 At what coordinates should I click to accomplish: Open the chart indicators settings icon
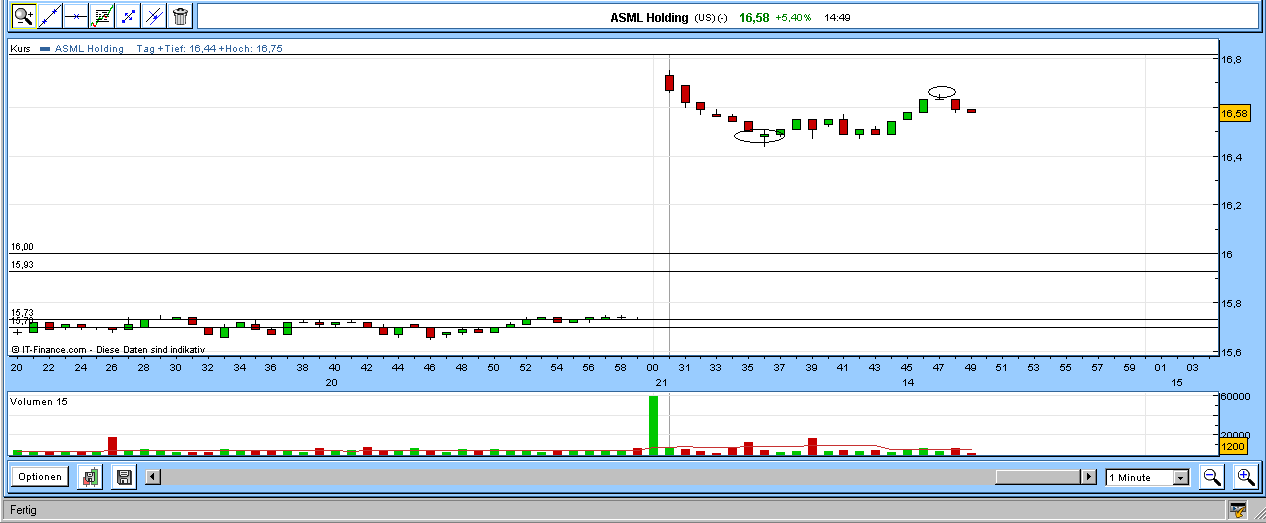pos(101,16)
